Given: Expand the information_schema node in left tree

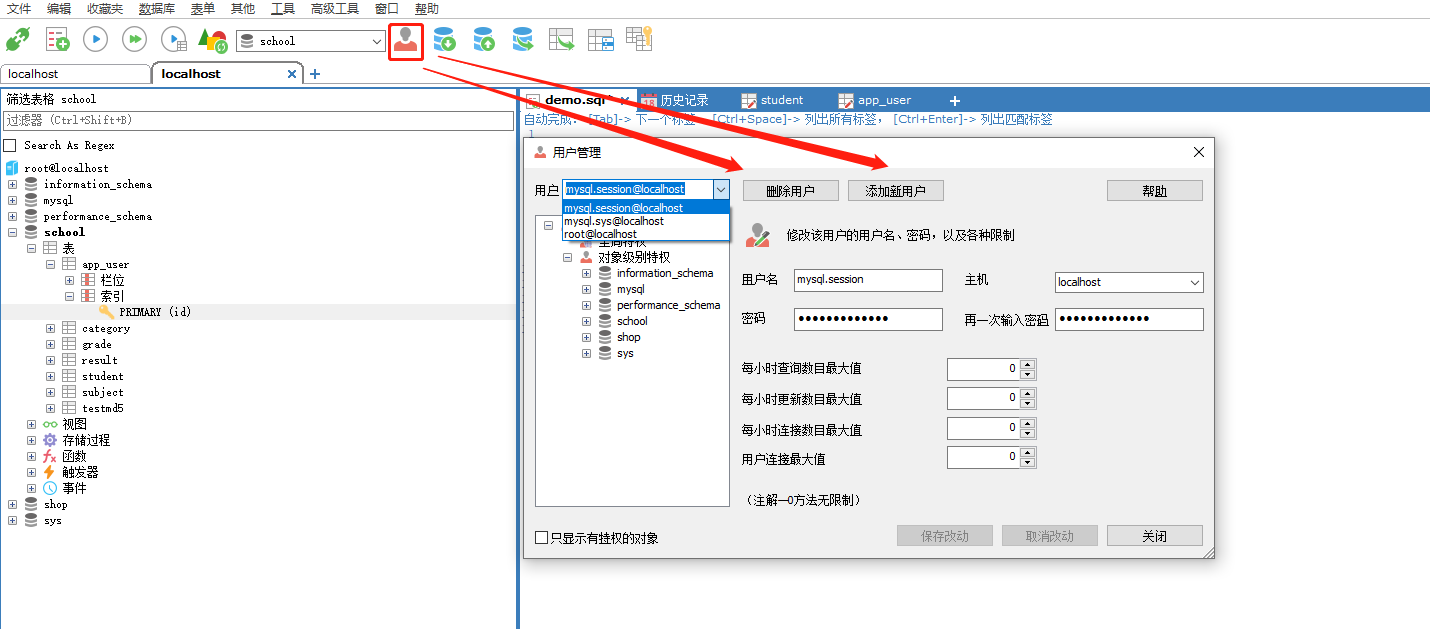Looking at the screenshot, I should point(12,184).
